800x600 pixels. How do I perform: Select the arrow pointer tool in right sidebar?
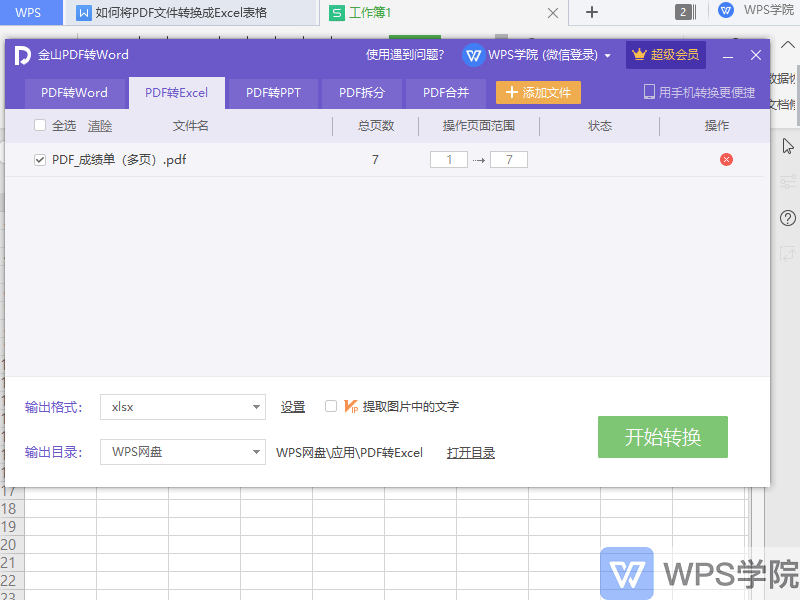pyautogui.click(x=788, y=146)
